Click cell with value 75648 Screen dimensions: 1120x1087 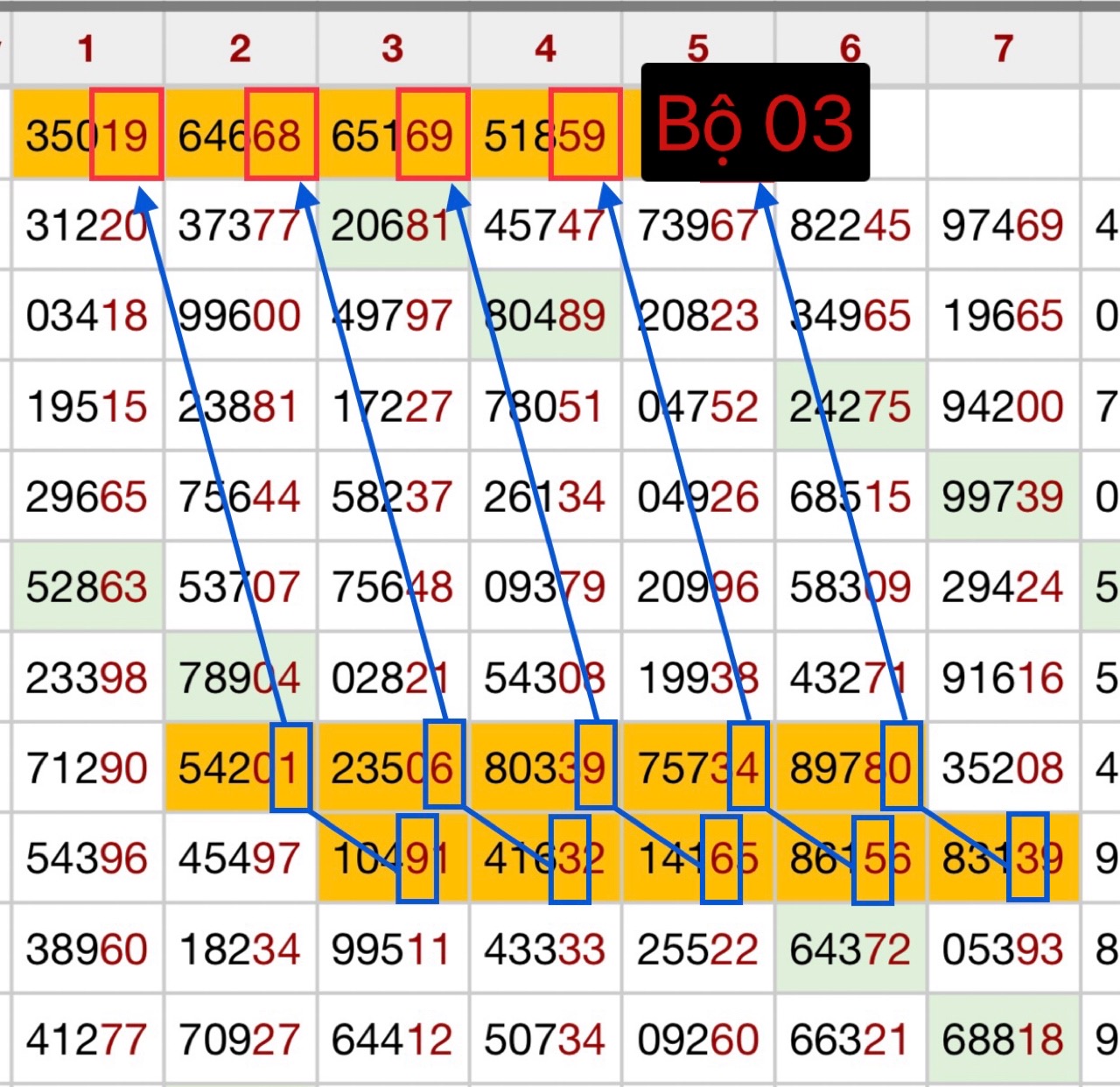point(393,586)
